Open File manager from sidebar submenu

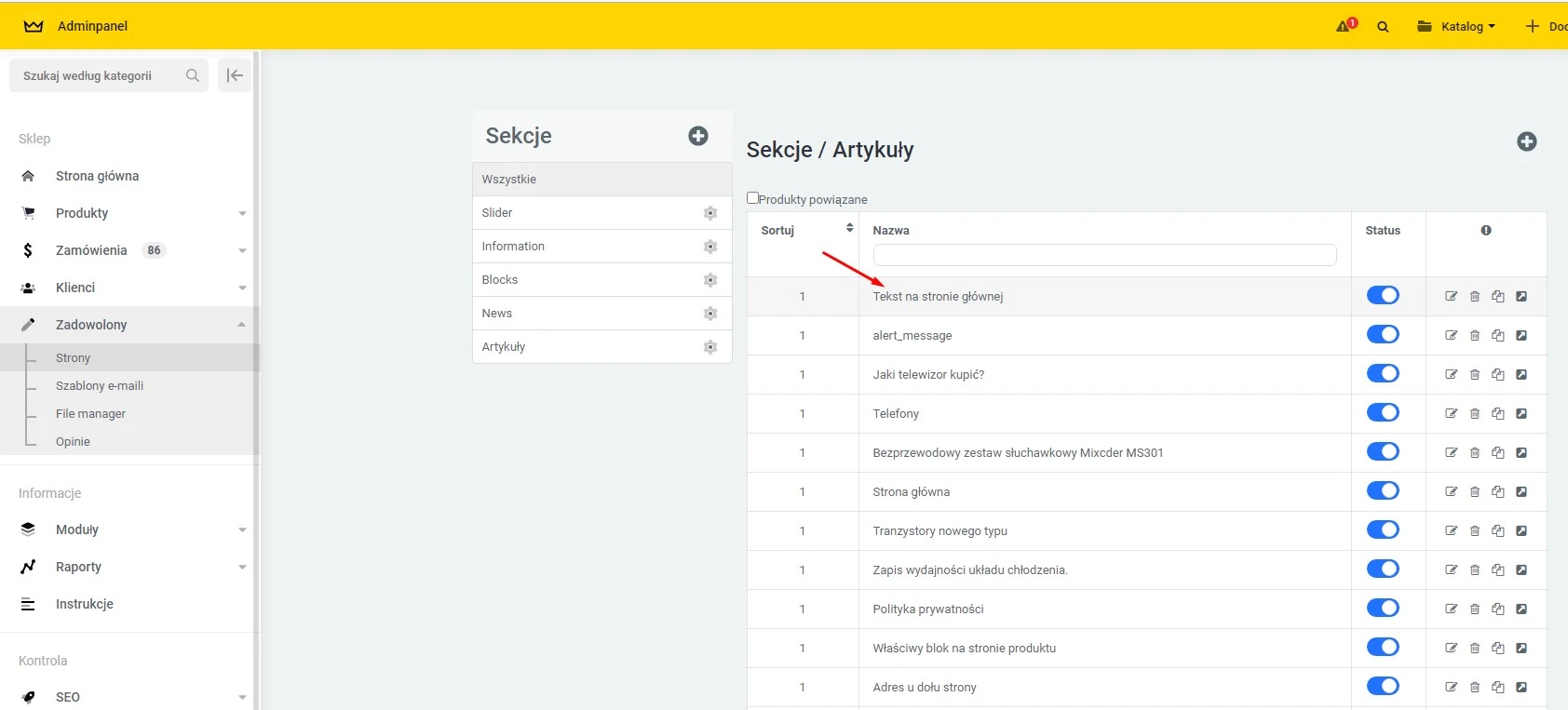pyautogui.click(x=90, y=413)
